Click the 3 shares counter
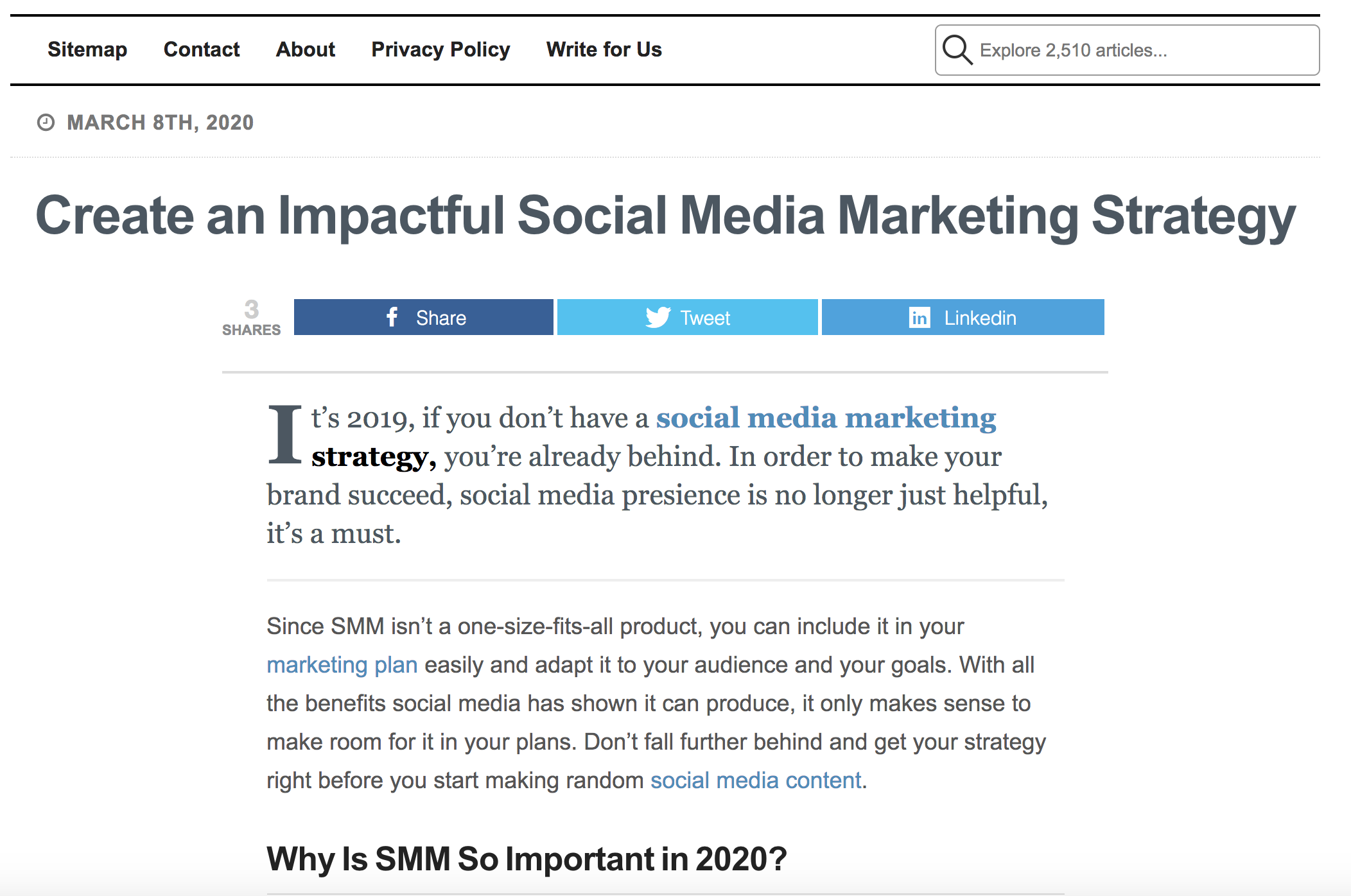1351x896 pixels. 252,318
